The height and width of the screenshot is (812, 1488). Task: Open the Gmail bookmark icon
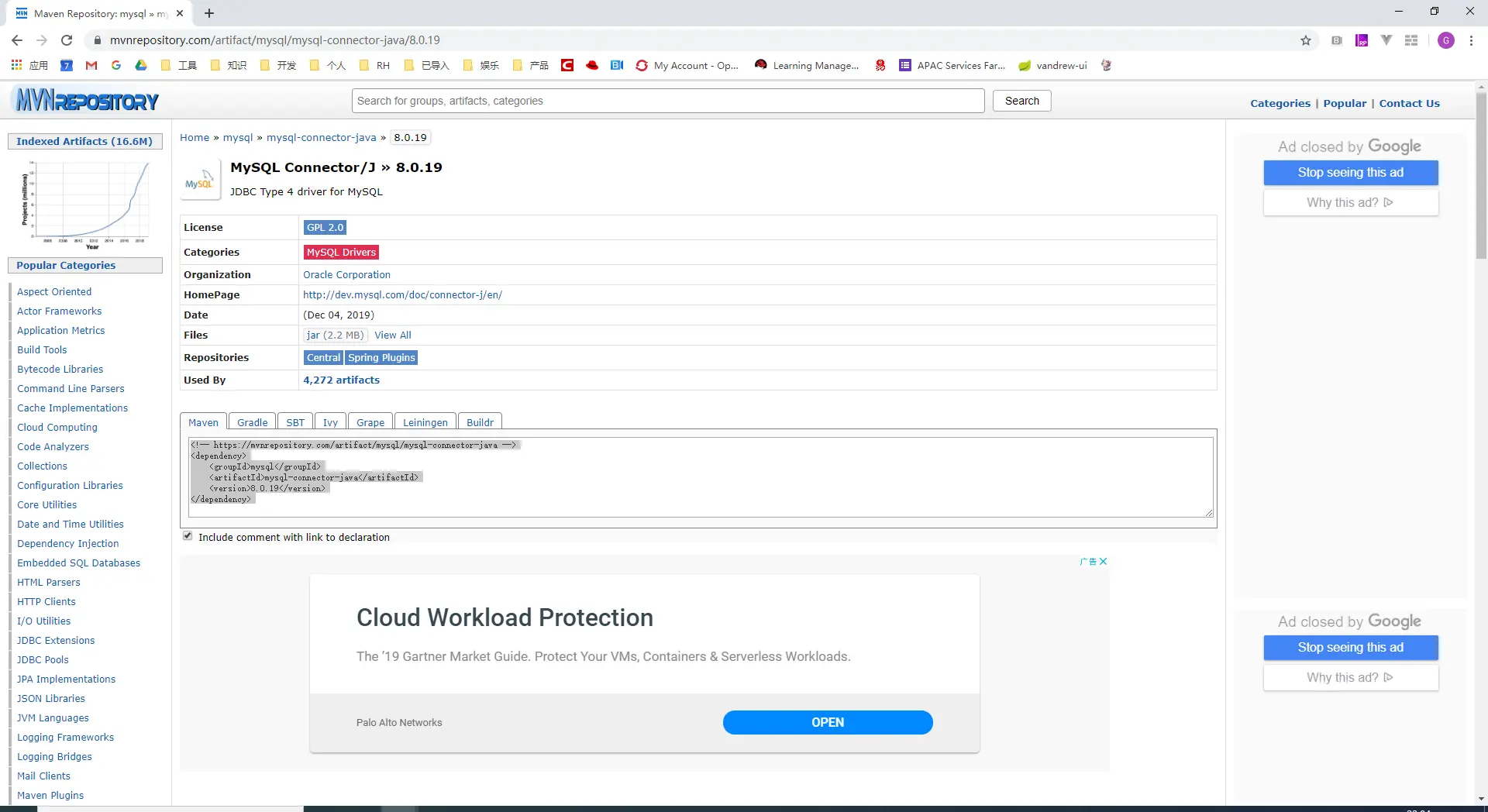[91, 65]
